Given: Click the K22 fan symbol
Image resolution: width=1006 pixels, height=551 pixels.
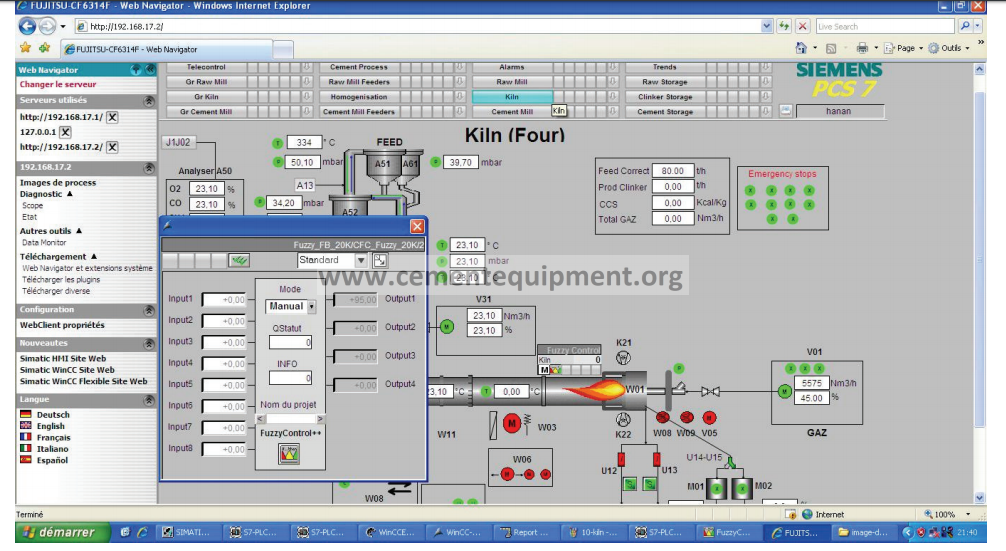Looking at the screenshot, I should pos(623,420).
